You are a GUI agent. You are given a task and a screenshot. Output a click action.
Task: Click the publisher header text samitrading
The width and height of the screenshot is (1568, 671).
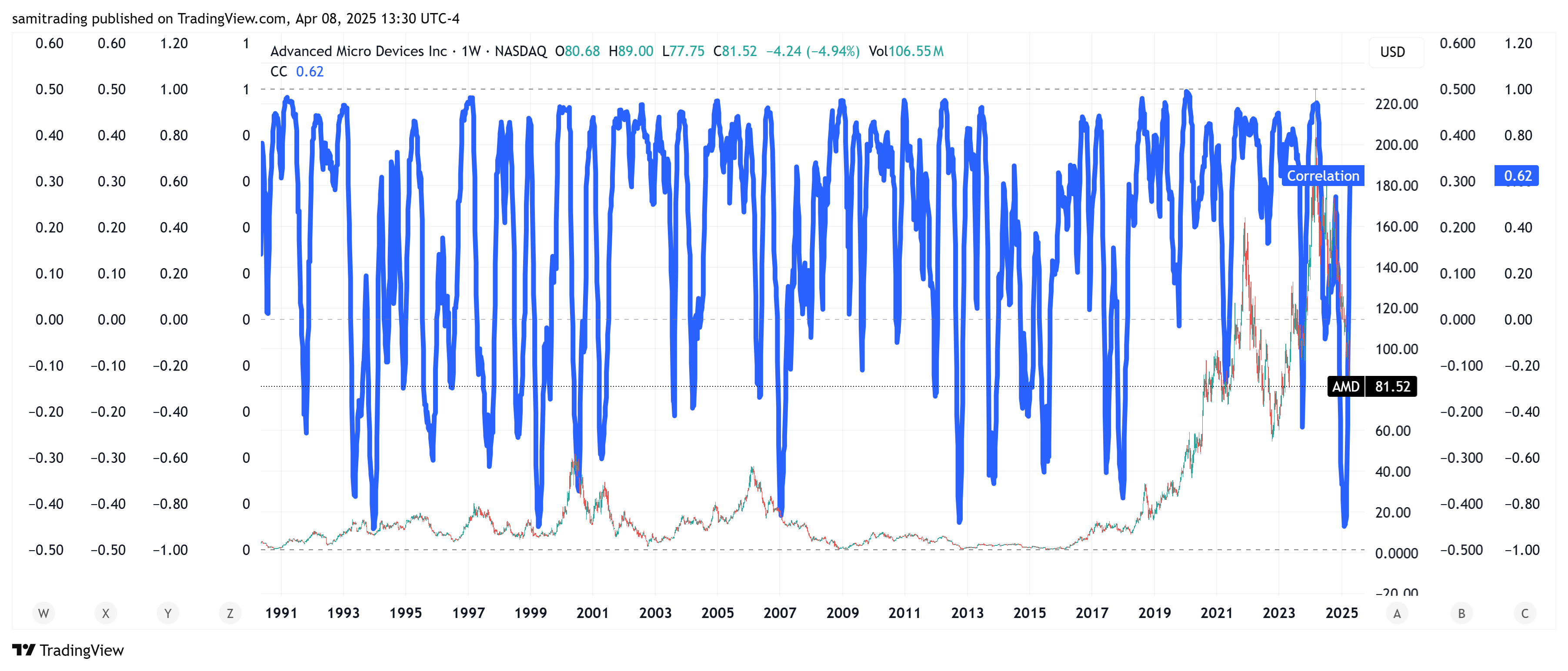[x=50, y=19]
